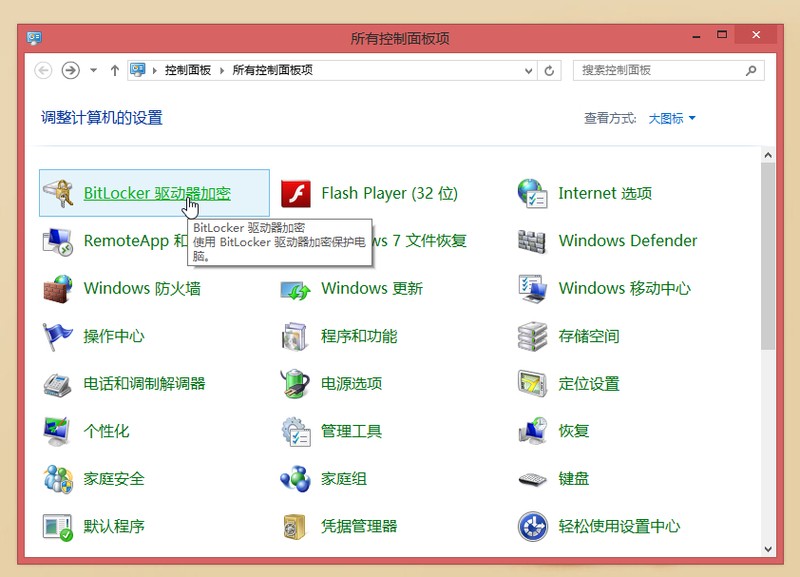The image size is (800, 577).
Task: Click the scrollbar down arrow
Action: 768,549
